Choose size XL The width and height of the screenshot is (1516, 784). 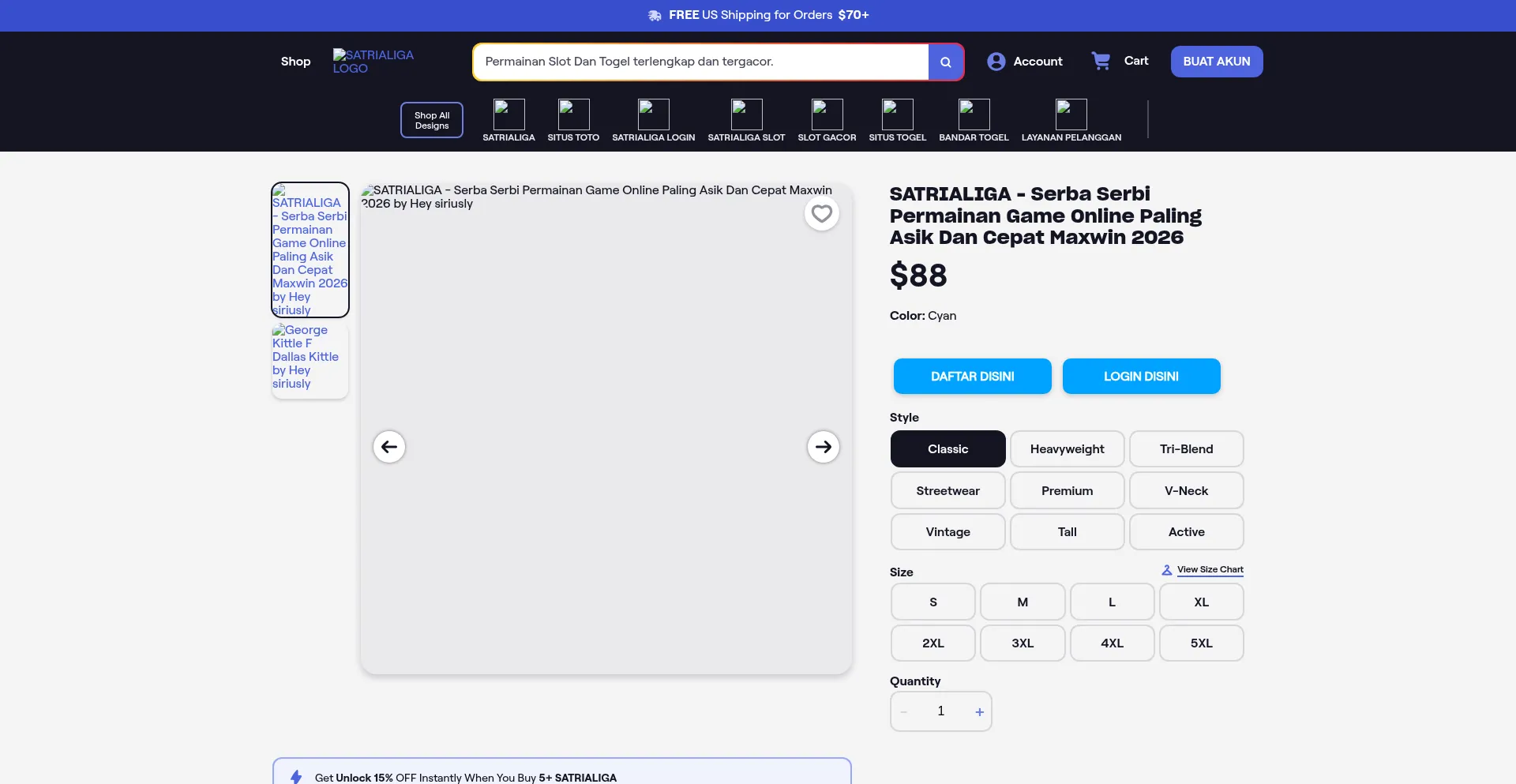[1202, 602]
